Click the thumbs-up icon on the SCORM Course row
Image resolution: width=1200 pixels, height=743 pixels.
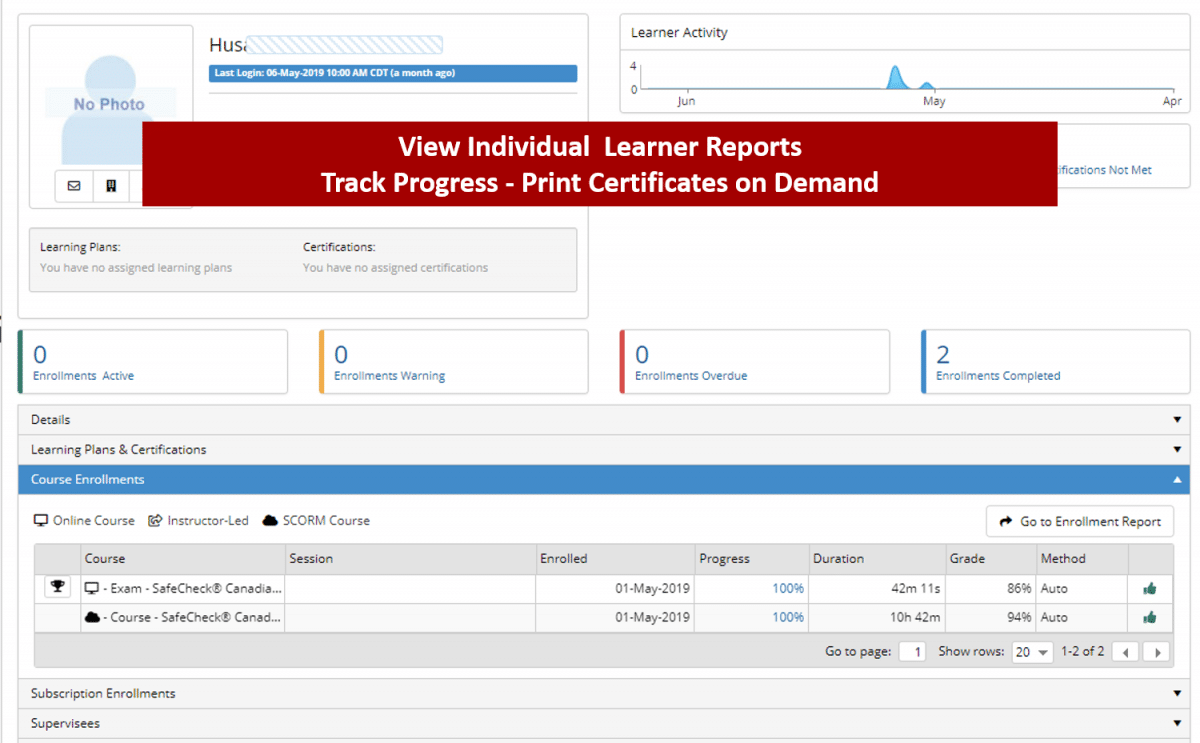pyautogui.click(x=1150, y=617)
